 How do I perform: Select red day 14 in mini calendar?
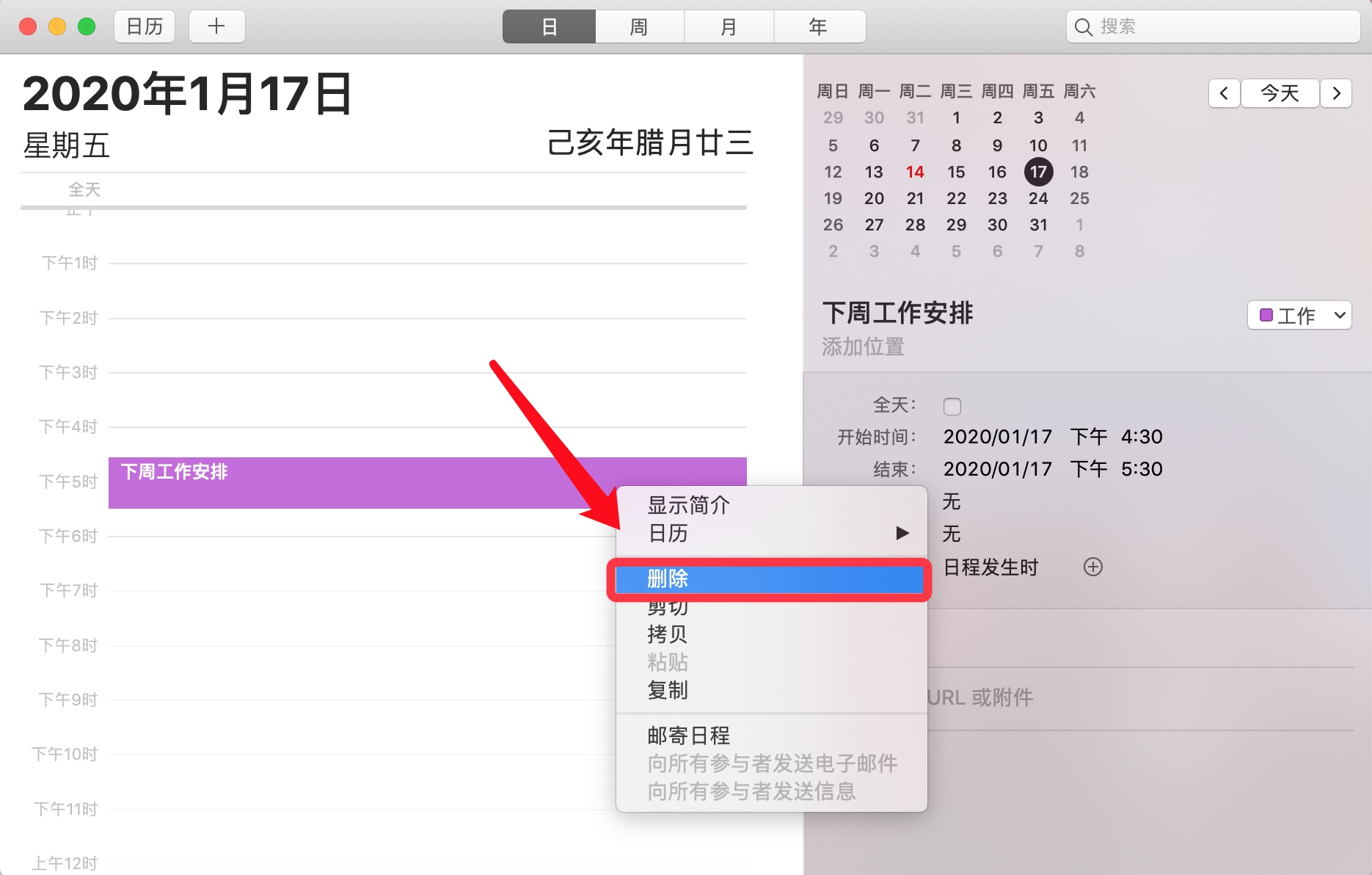[915, 172]
